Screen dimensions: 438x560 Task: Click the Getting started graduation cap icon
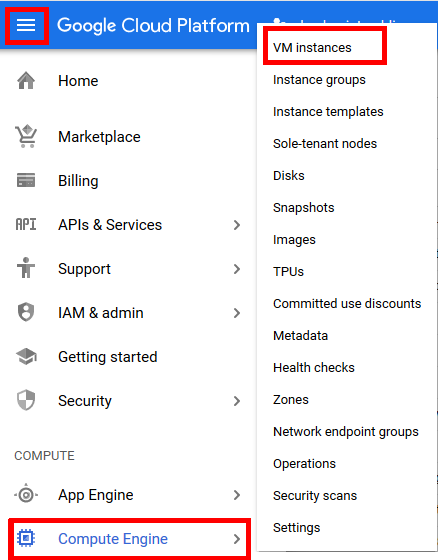coord(26,356)
